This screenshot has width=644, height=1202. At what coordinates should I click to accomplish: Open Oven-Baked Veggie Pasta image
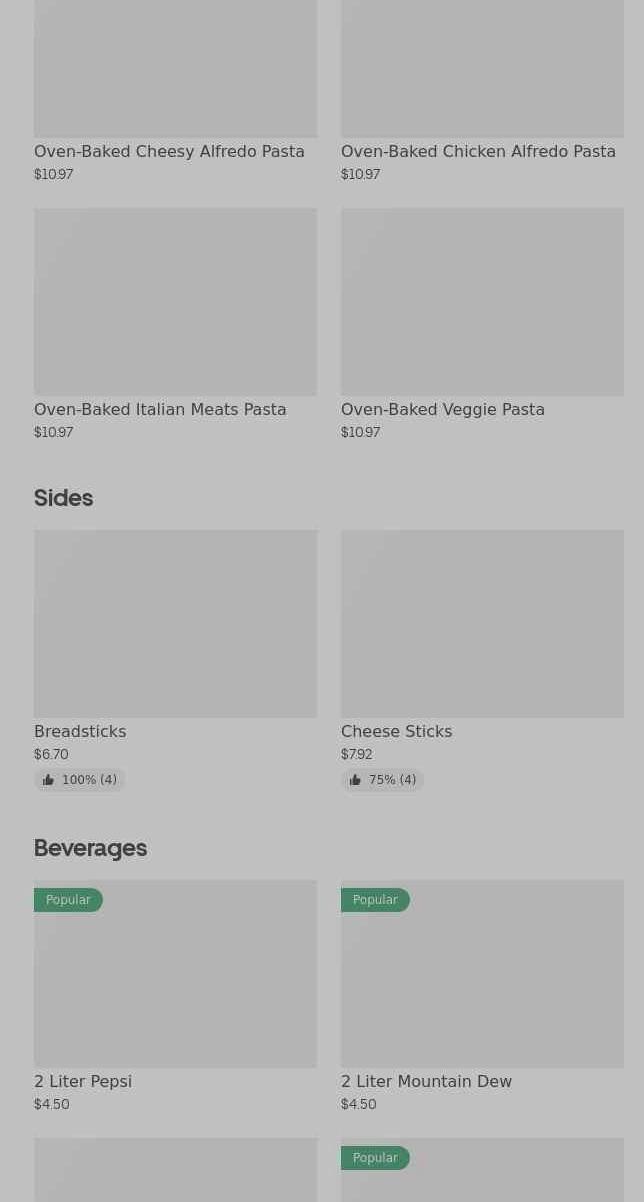point(482,301)
